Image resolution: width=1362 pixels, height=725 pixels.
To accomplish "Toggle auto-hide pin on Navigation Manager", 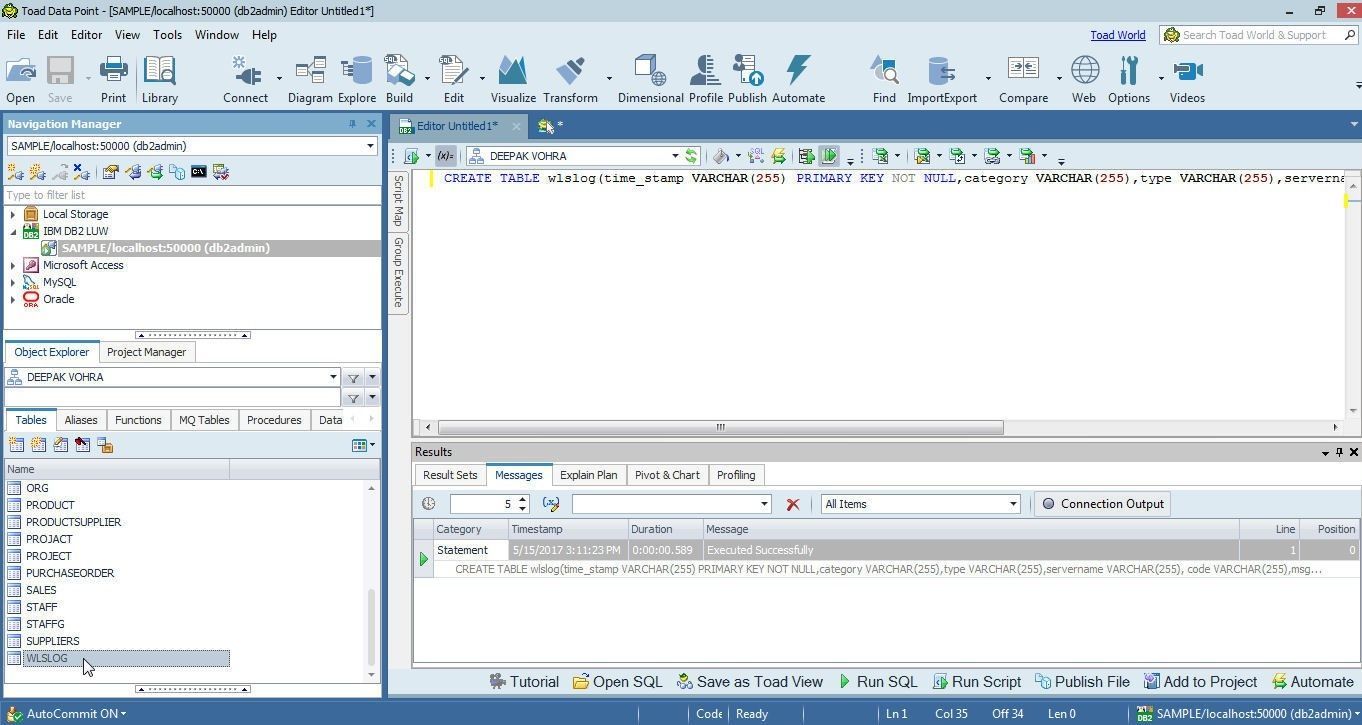I will coord(352,124).
